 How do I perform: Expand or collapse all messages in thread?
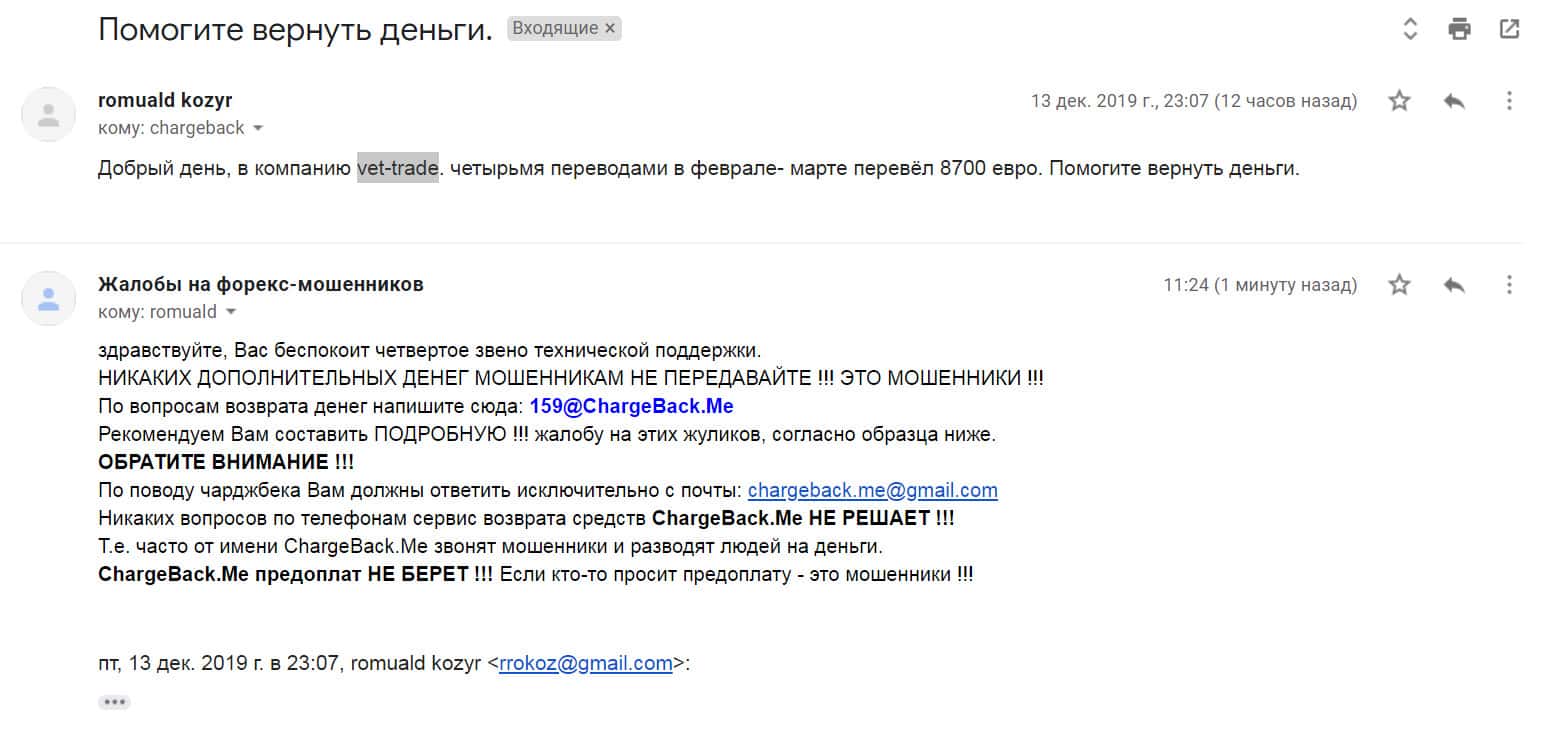pos(1410,29)
